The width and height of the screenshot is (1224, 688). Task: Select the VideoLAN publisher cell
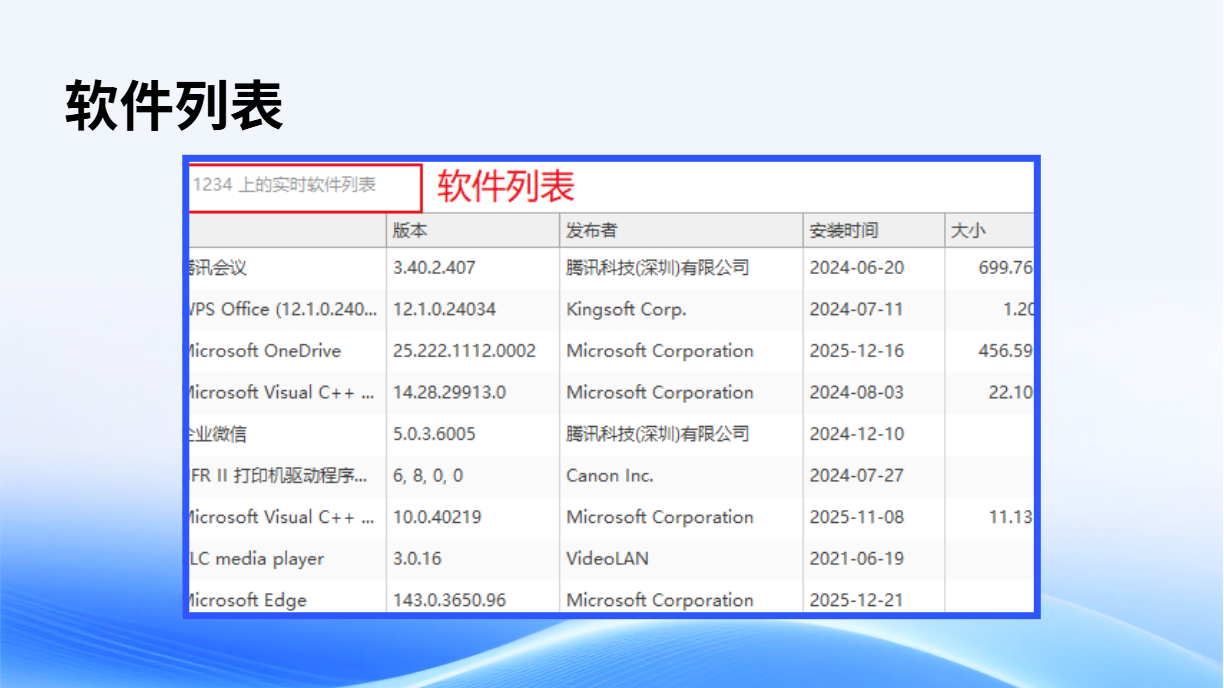[607, 559]
